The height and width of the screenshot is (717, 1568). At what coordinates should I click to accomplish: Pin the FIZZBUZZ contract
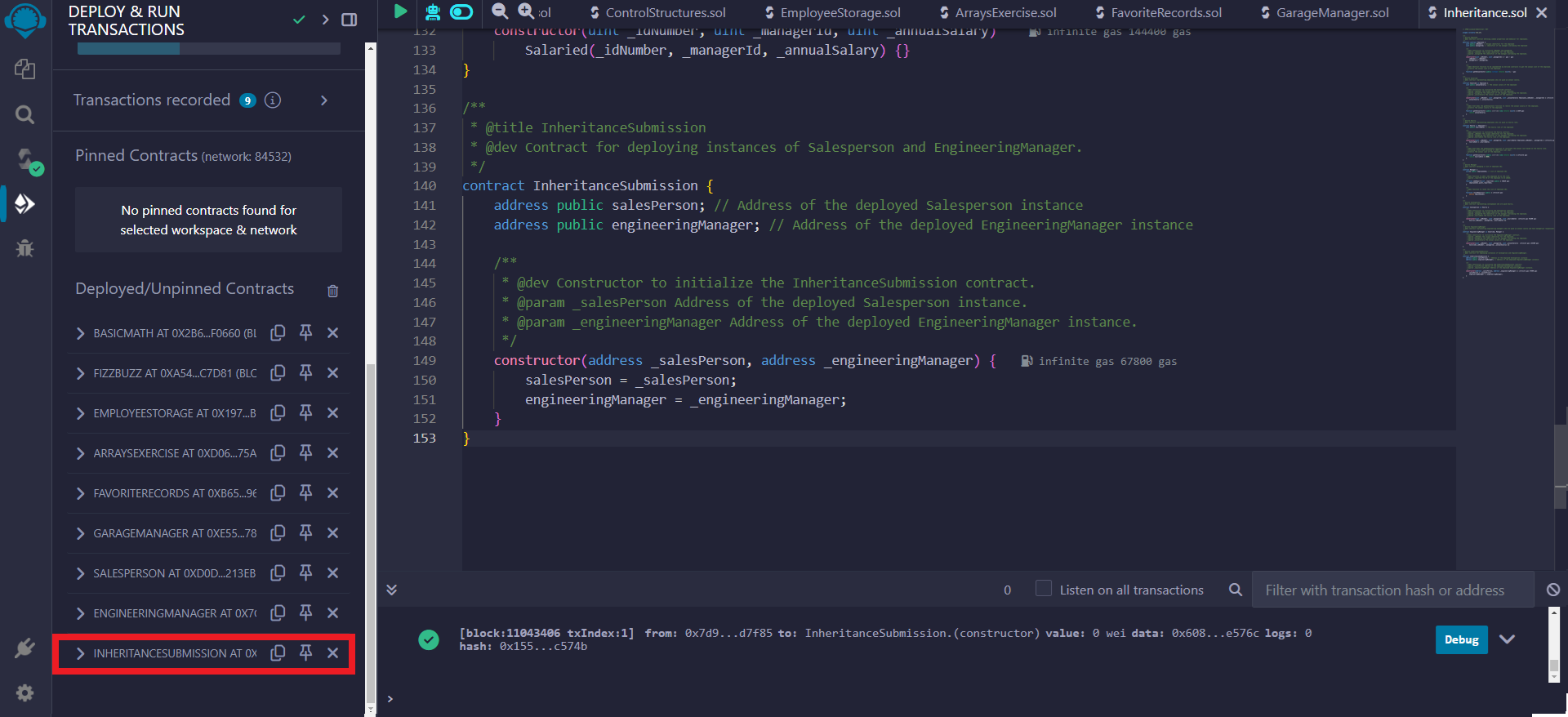click(x=305, y=372)
